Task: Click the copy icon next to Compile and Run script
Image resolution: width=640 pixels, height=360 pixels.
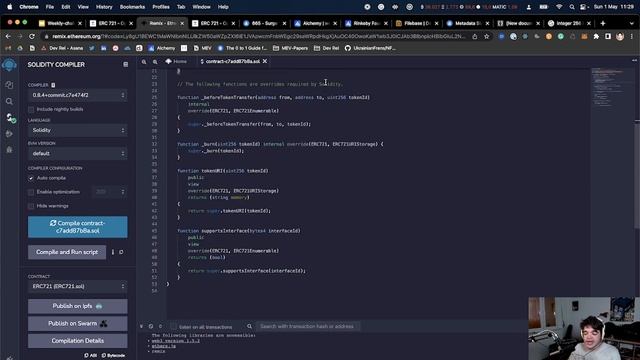Action: [x=121, y=252]
